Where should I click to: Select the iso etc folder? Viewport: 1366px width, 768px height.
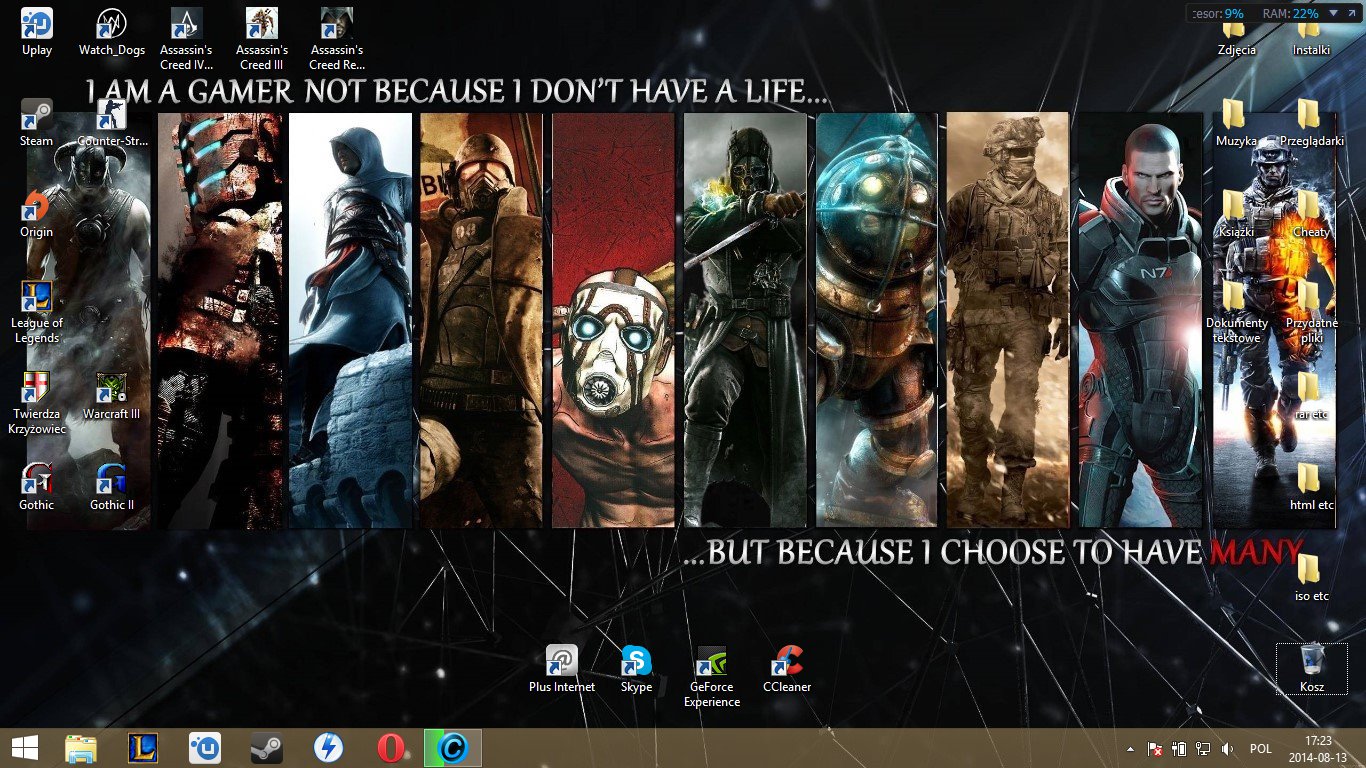pos(1312,578)
